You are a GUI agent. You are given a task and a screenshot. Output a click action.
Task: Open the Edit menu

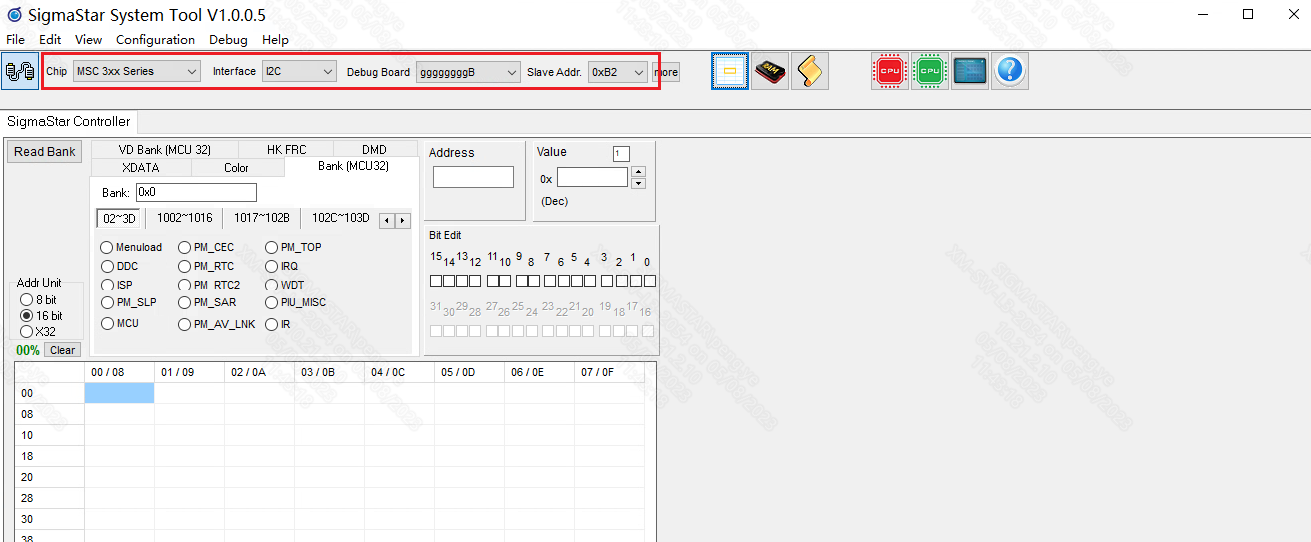point(50,40)
